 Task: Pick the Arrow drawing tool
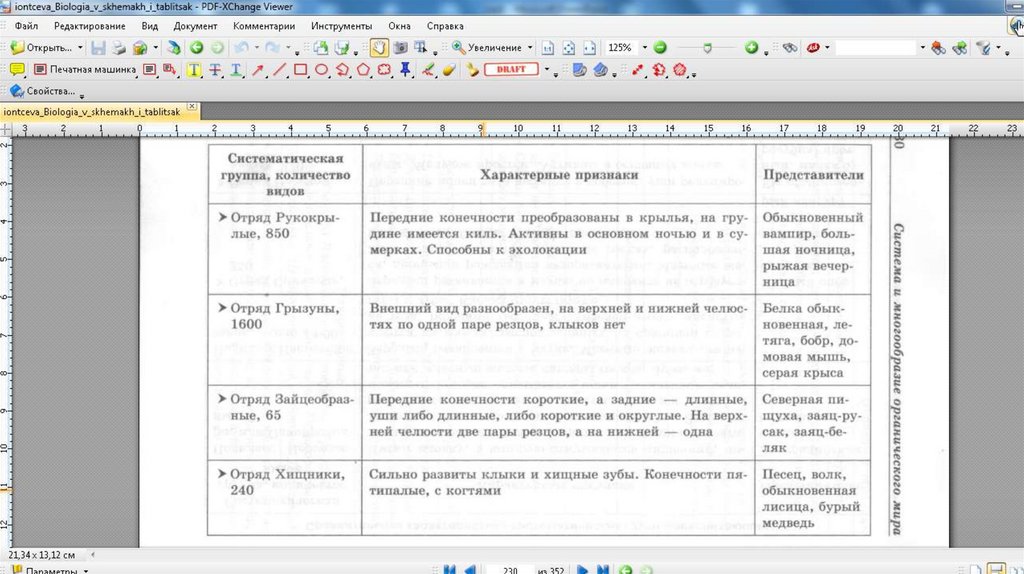[258, 70]
